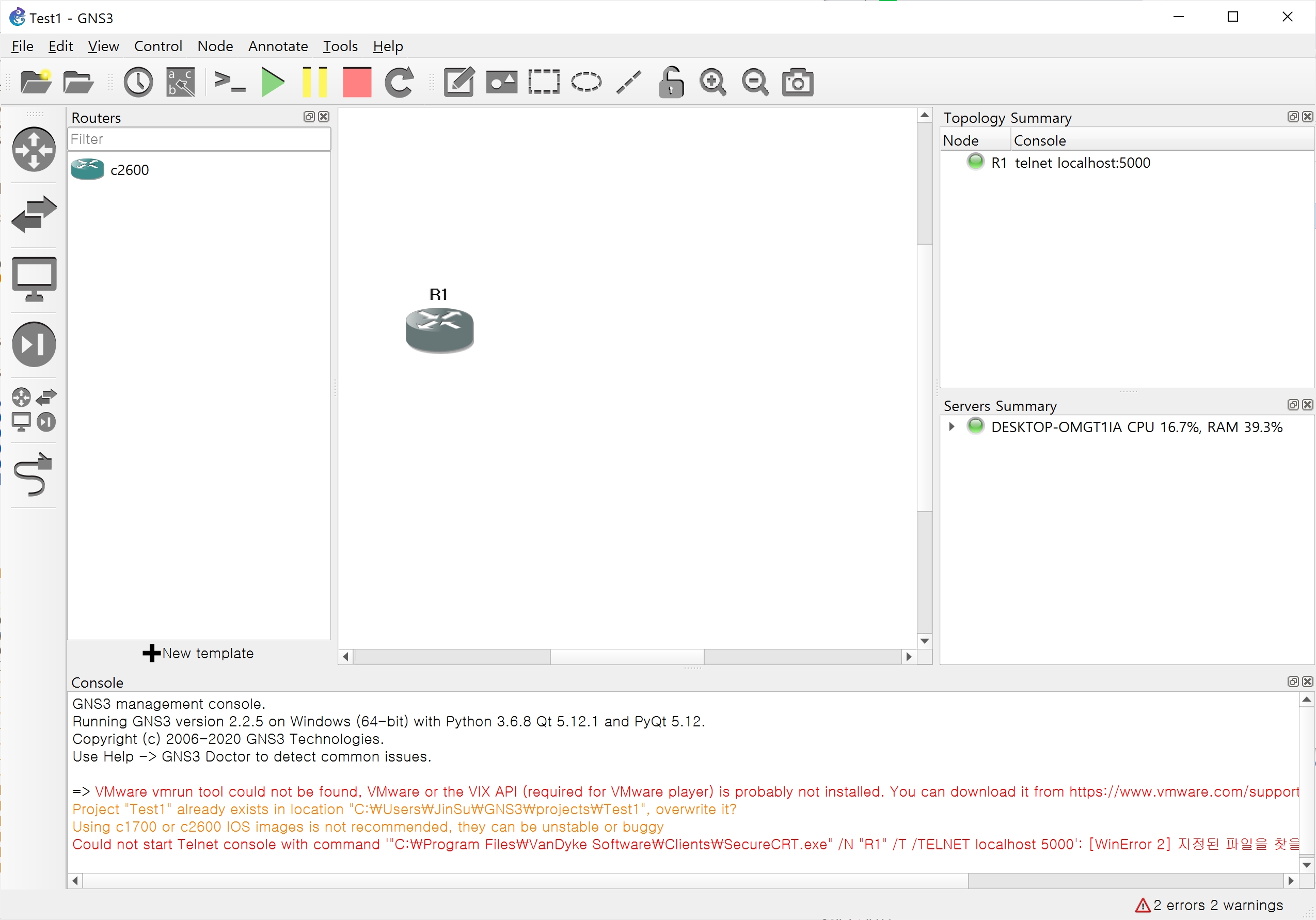The width and height of the screenshot is (1316, 920).
Task: Click the Add a link cable icon
Action: click(x=33, y=474)
